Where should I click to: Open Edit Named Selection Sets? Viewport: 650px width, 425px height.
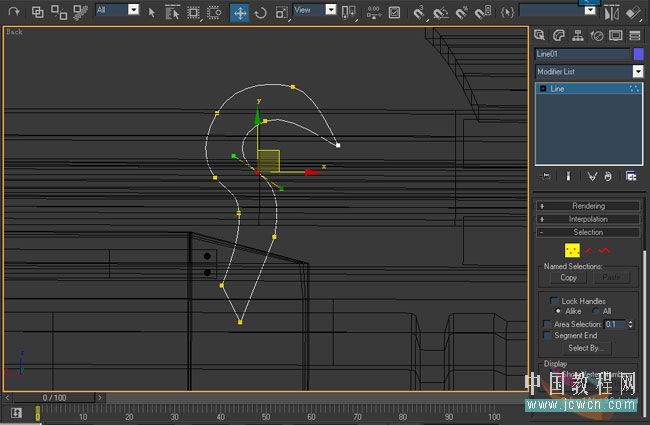(507, 12)
